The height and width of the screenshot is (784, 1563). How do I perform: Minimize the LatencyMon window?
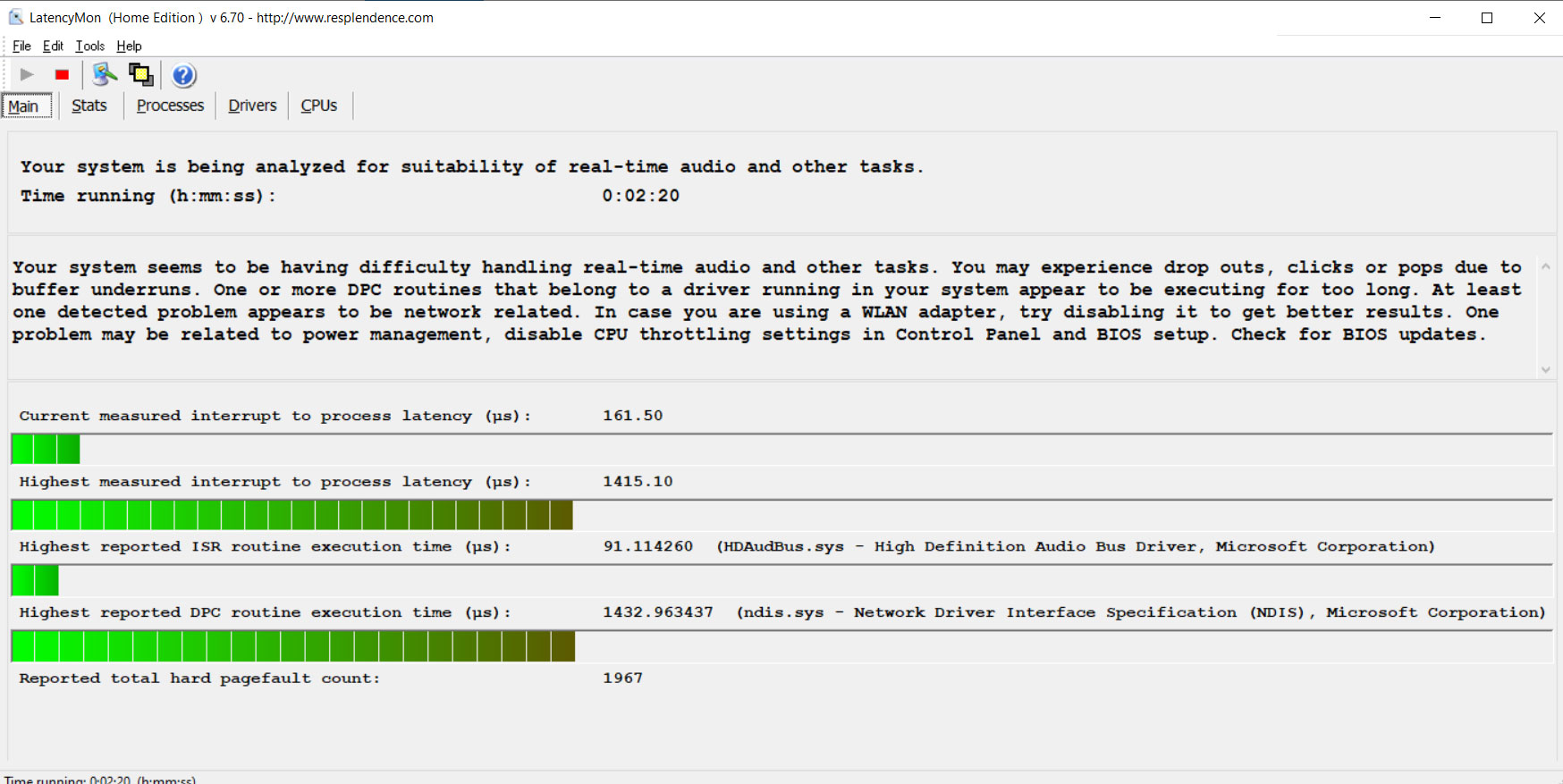click(1435, 17)
